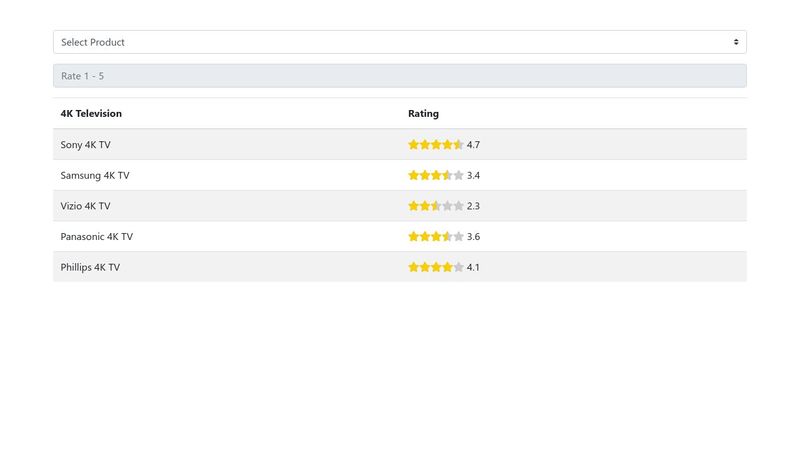The image size is (800, 450).
Task: Click the third star in Vizio 4K TV row
Action: (x=436, y=206)
